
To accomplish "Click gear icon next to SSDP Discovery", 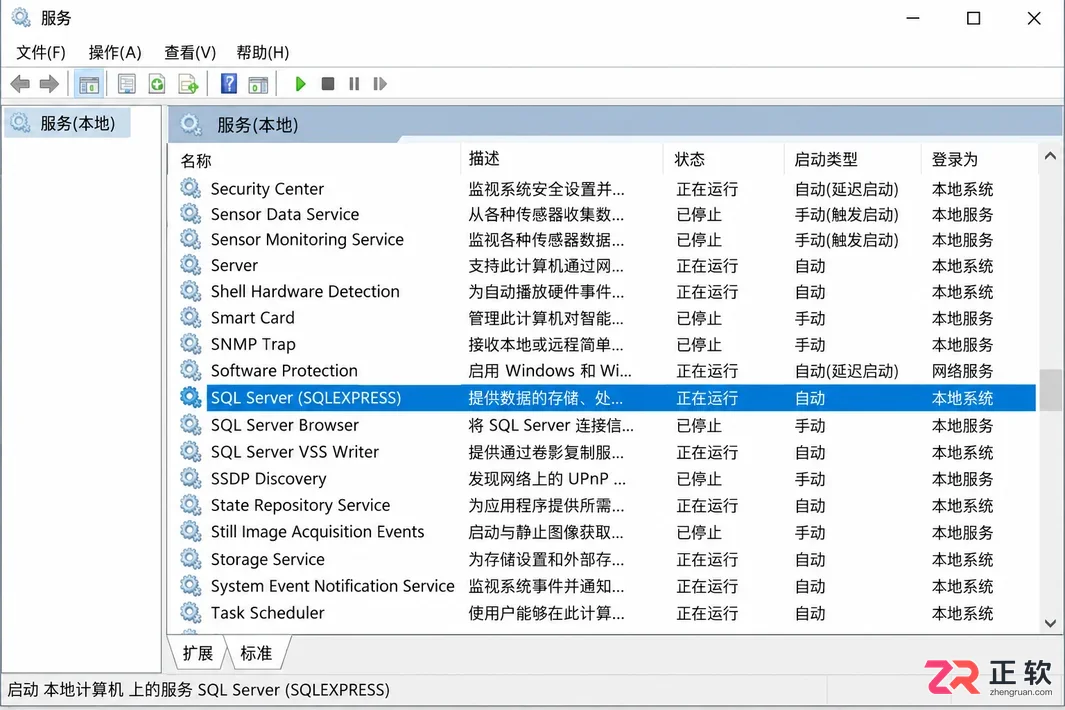I will point(190,478).
